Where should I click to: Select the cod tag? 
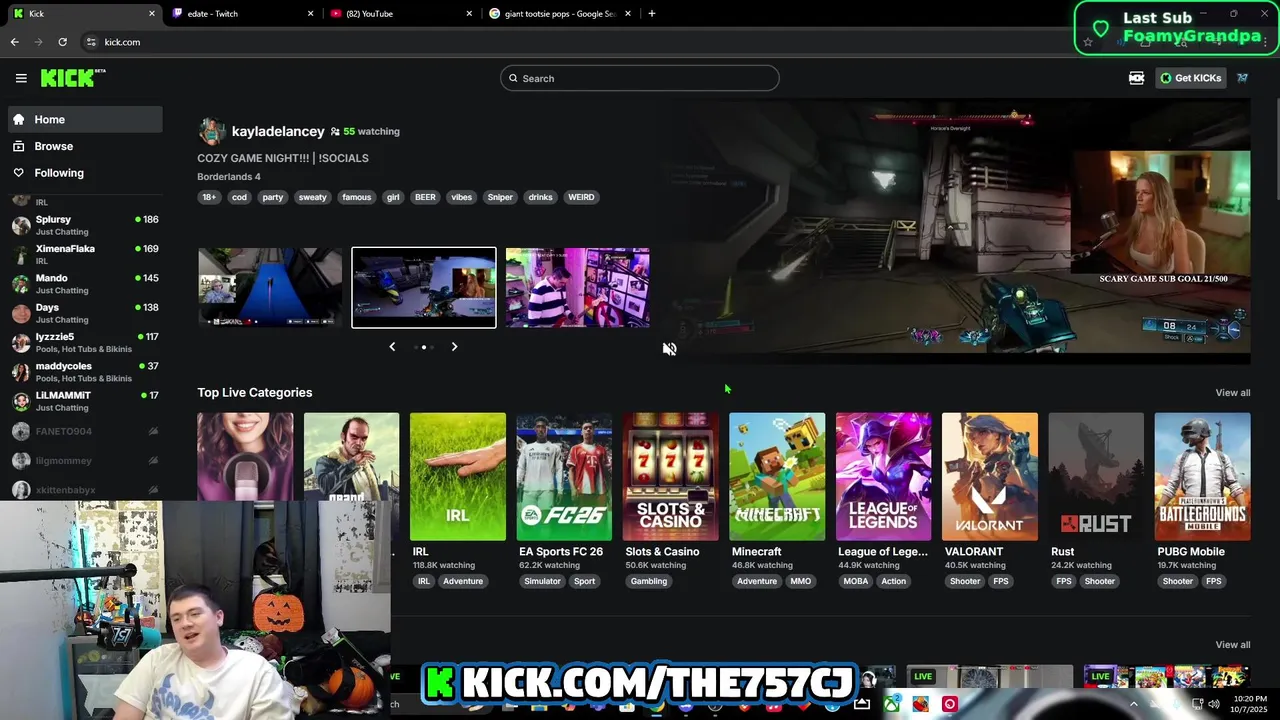point(239,197)
